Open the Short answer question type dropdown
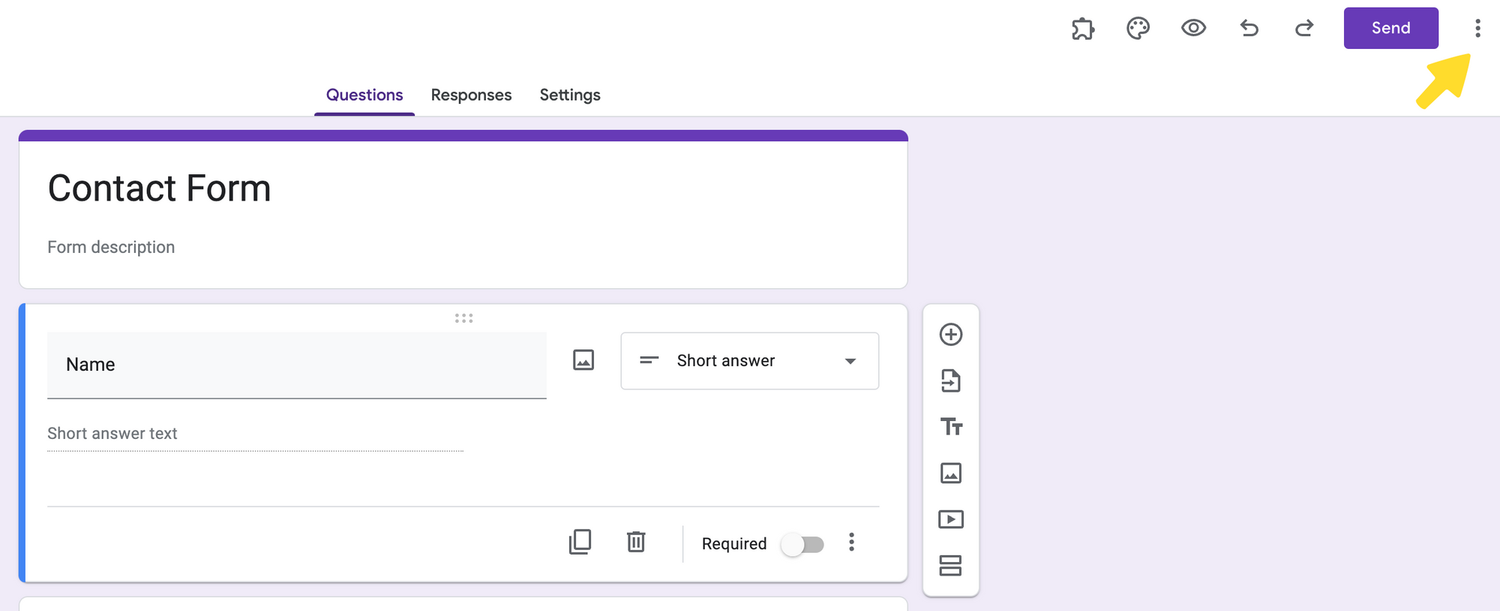This screenshot has height=611, width=1500. coord(750,361)
